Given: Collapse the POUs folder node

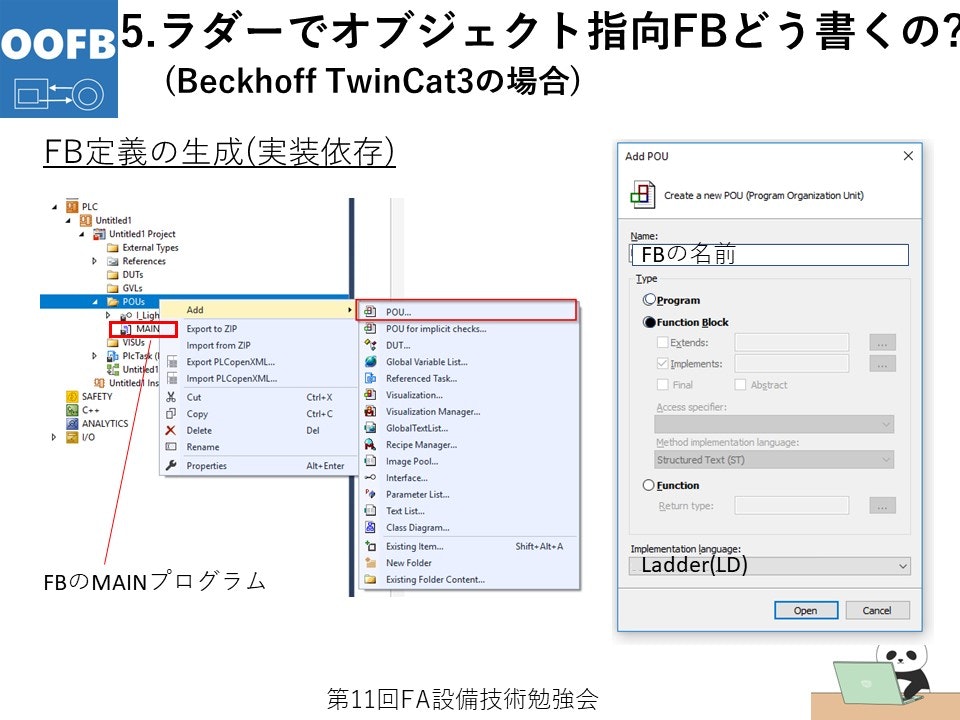Looking at the screenshot, I should point(95,302).
